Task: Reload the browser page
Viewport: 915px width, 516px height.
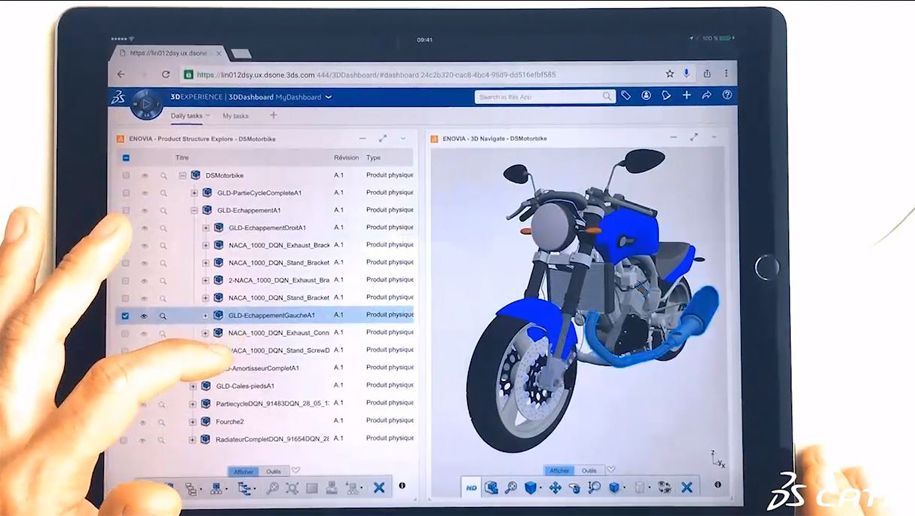Action: (x=166, y=75)
